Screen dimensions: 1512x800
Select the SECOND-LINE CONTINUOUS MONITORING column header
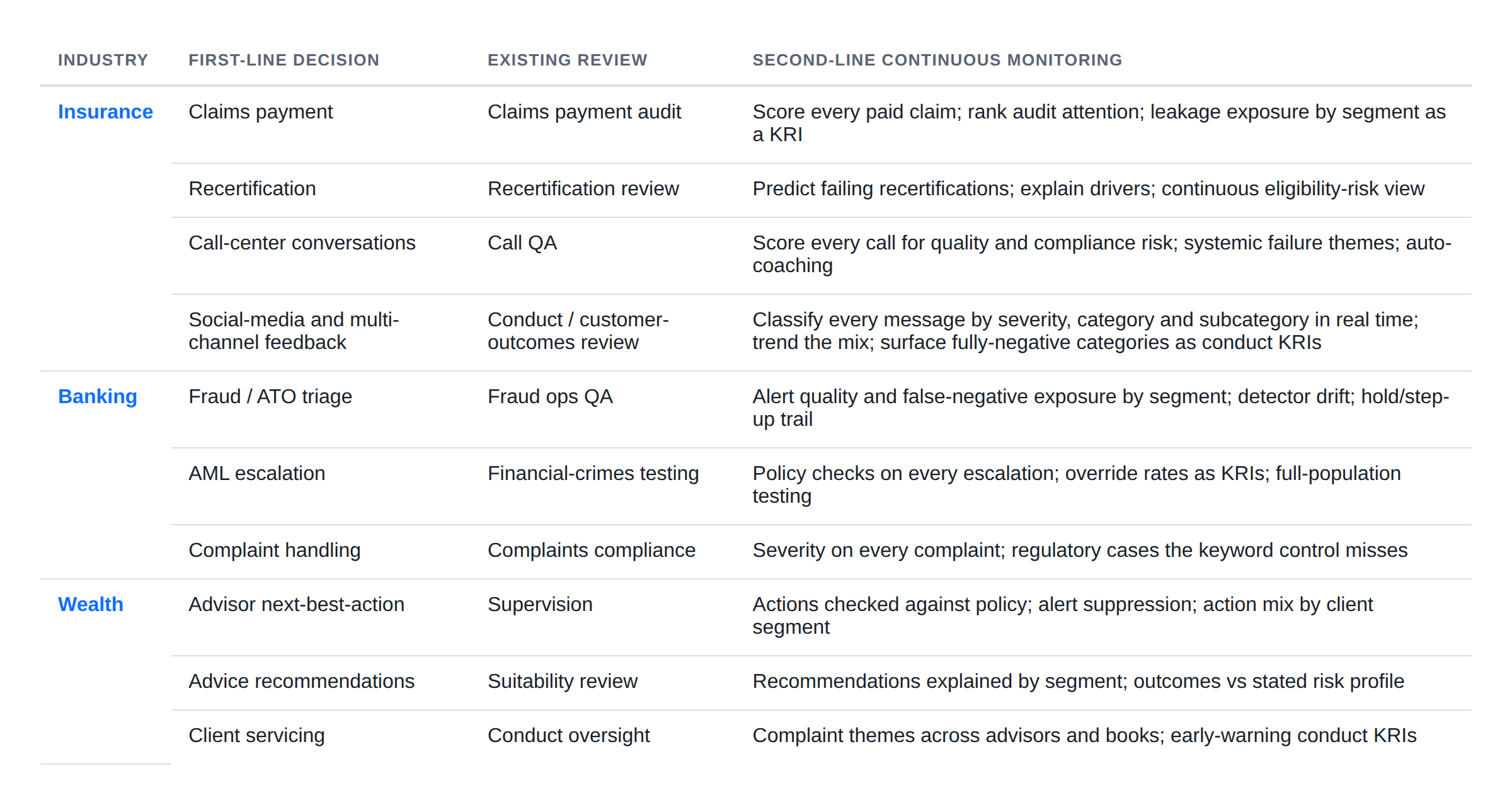click(937, 60)
